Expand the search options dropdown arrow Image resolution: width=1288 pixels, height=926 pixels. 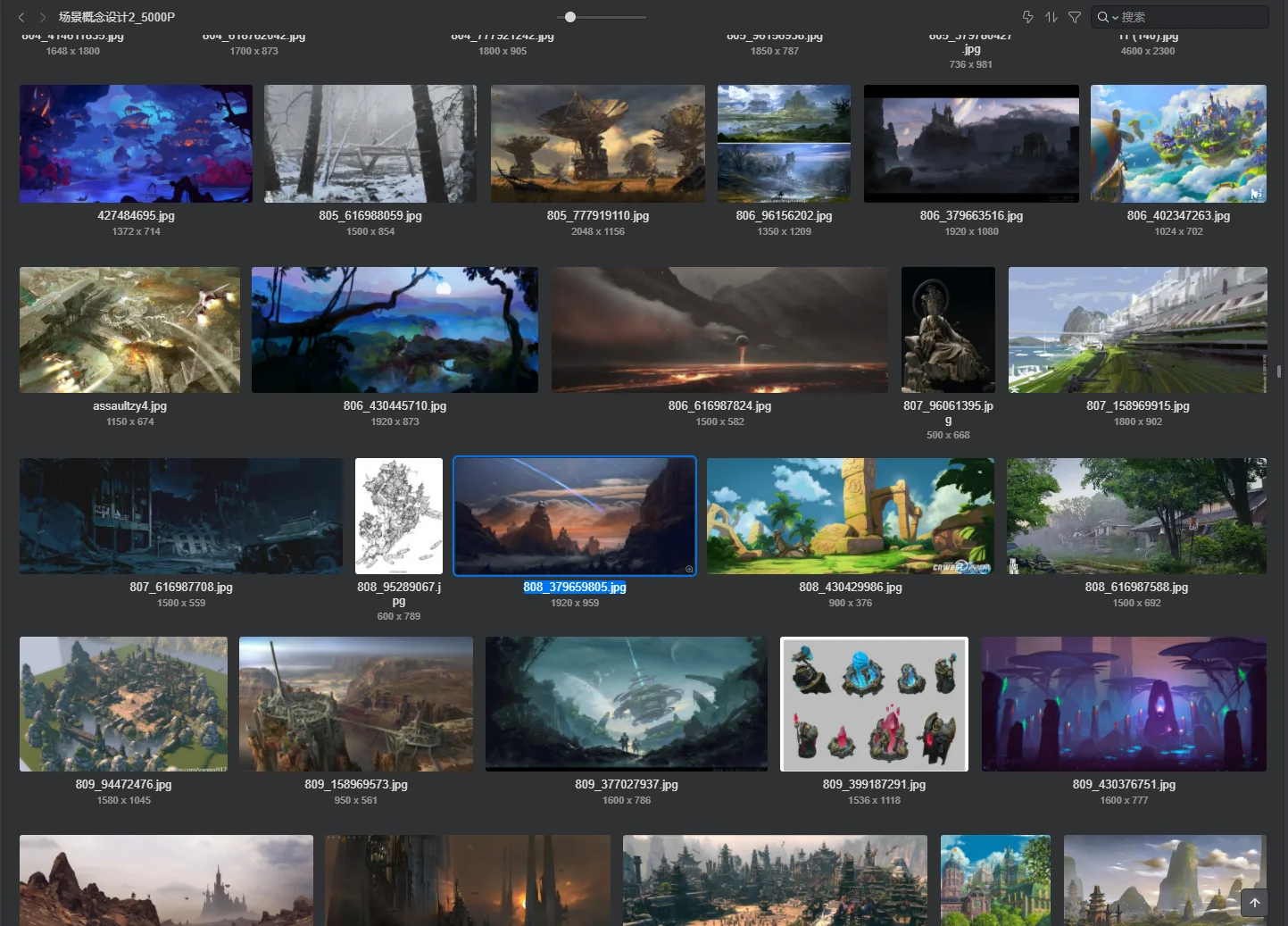click(x=1115, y=18)
